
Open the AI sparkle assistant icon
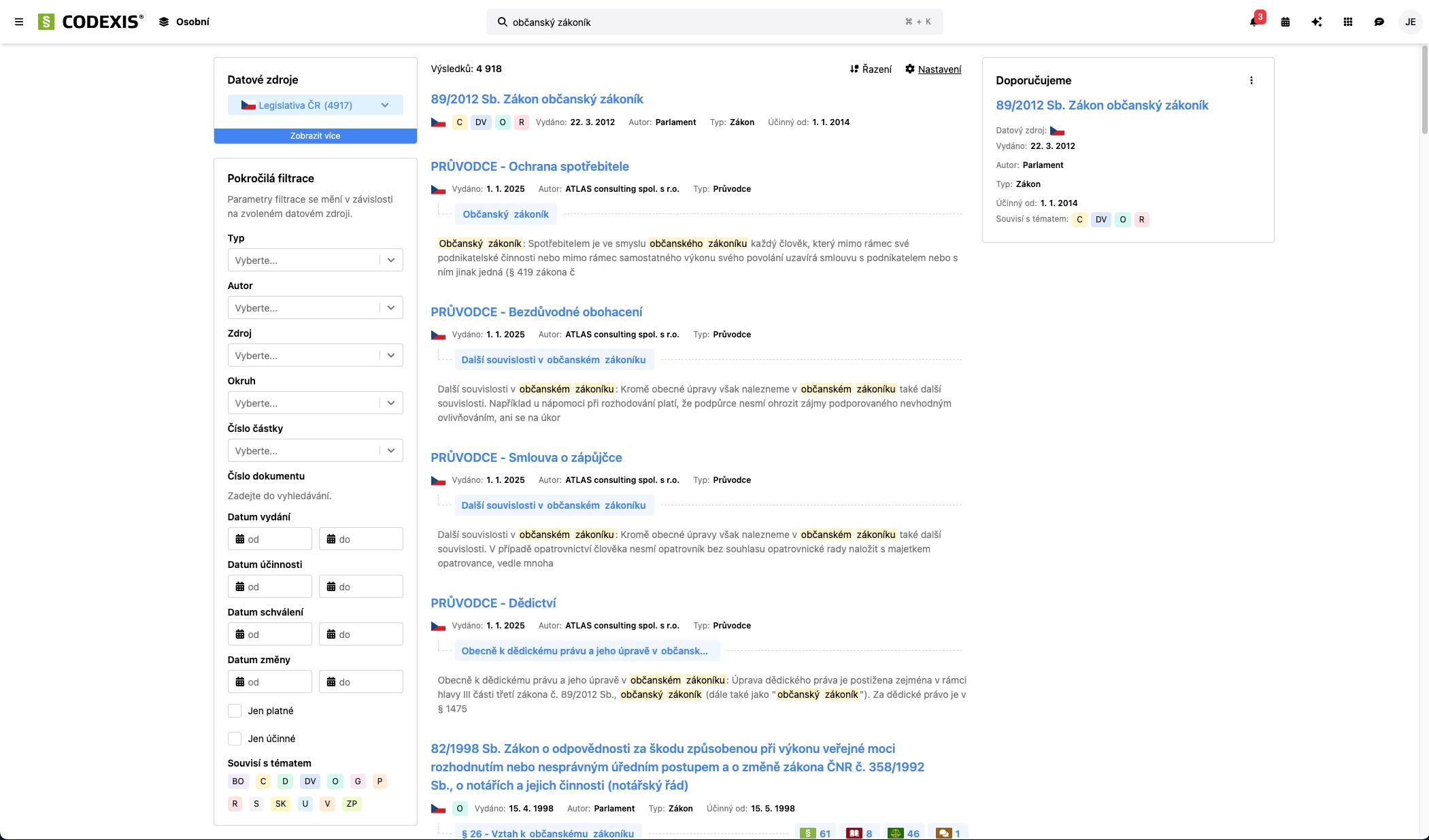1317,22
